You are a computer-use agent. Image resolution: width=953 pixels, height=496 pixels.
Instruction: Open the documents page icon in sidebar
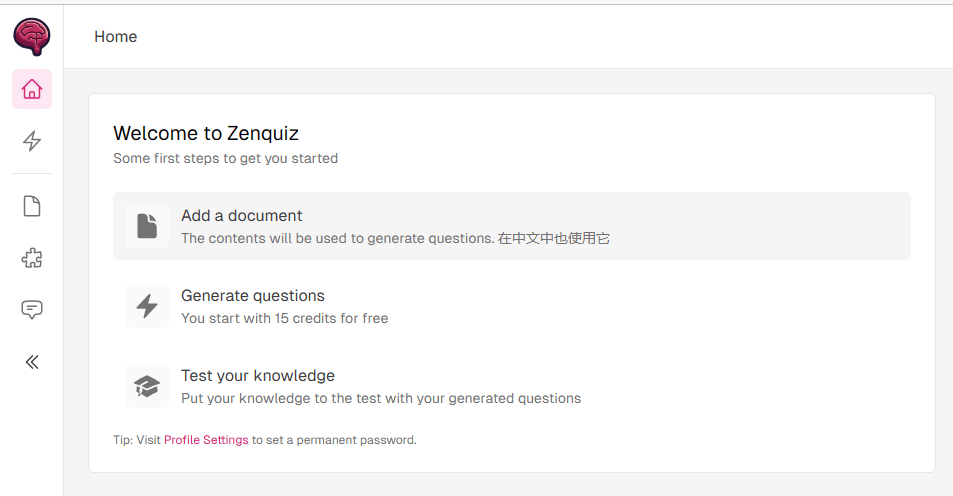tap(32, 207)
